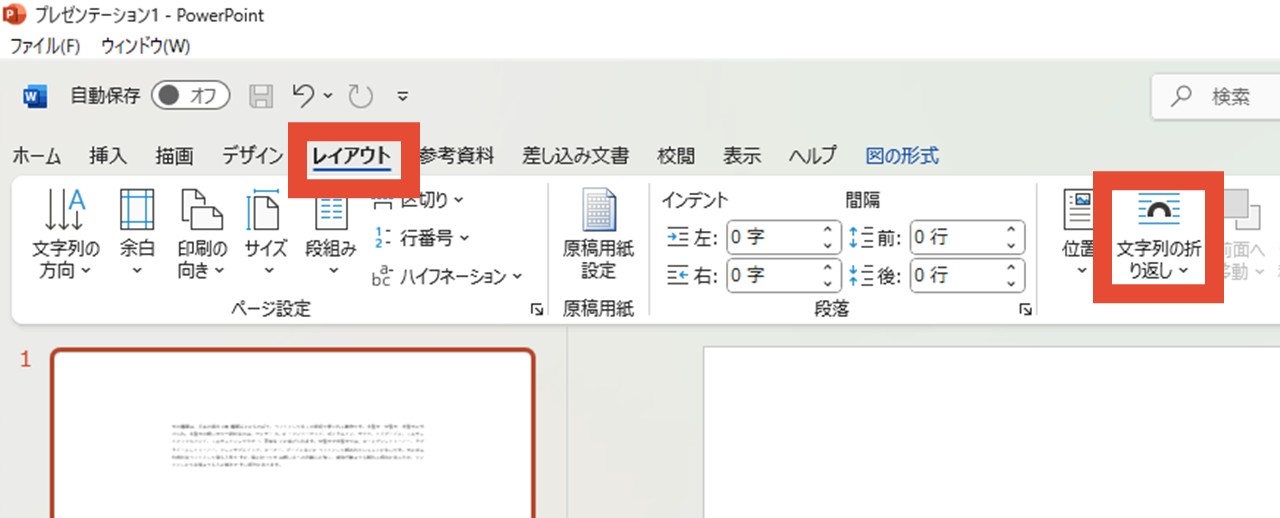Screen dimensions: 1280x518
Task: Switch to the 図の形式 tab
Action: pos(902,156)
